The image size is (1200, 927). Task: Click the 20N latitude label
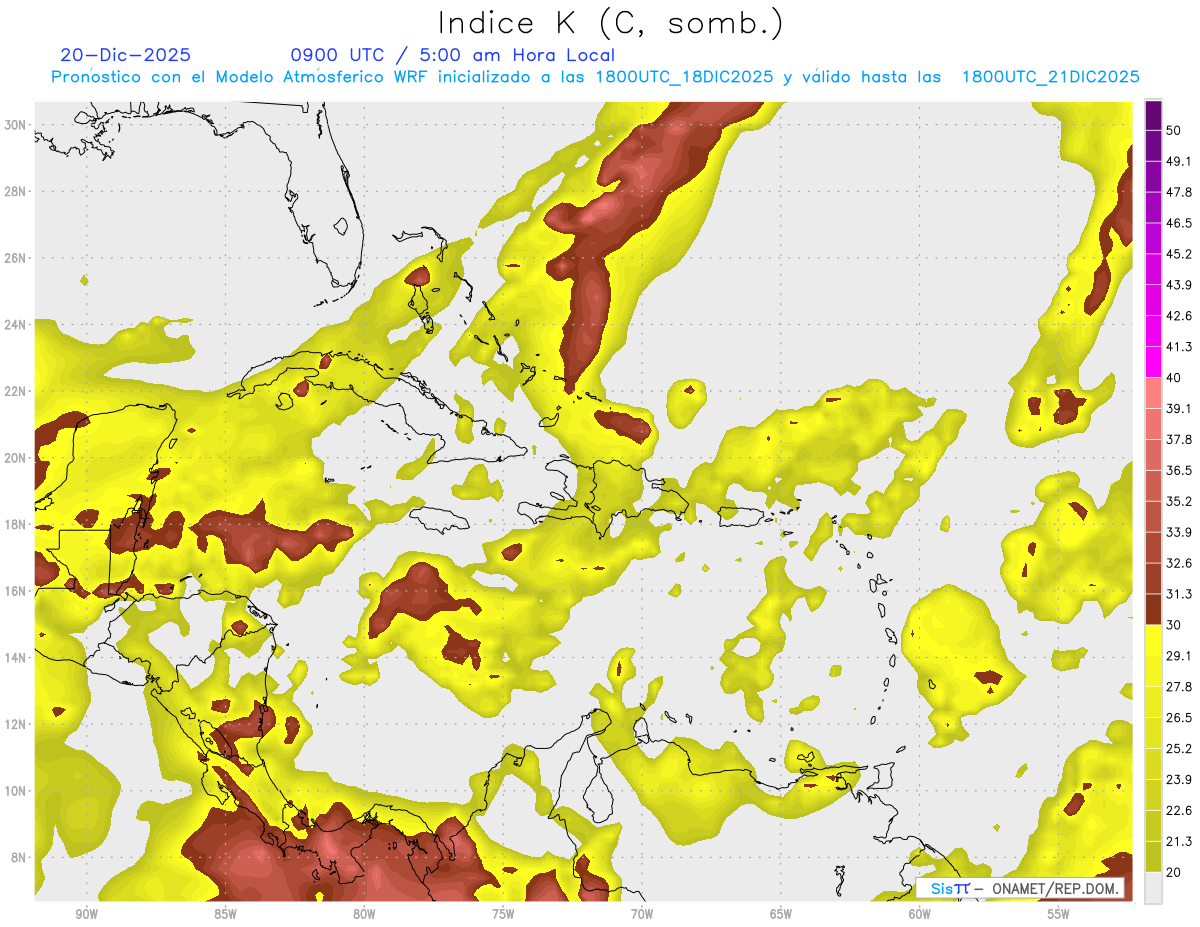click(x=15, y=458)
